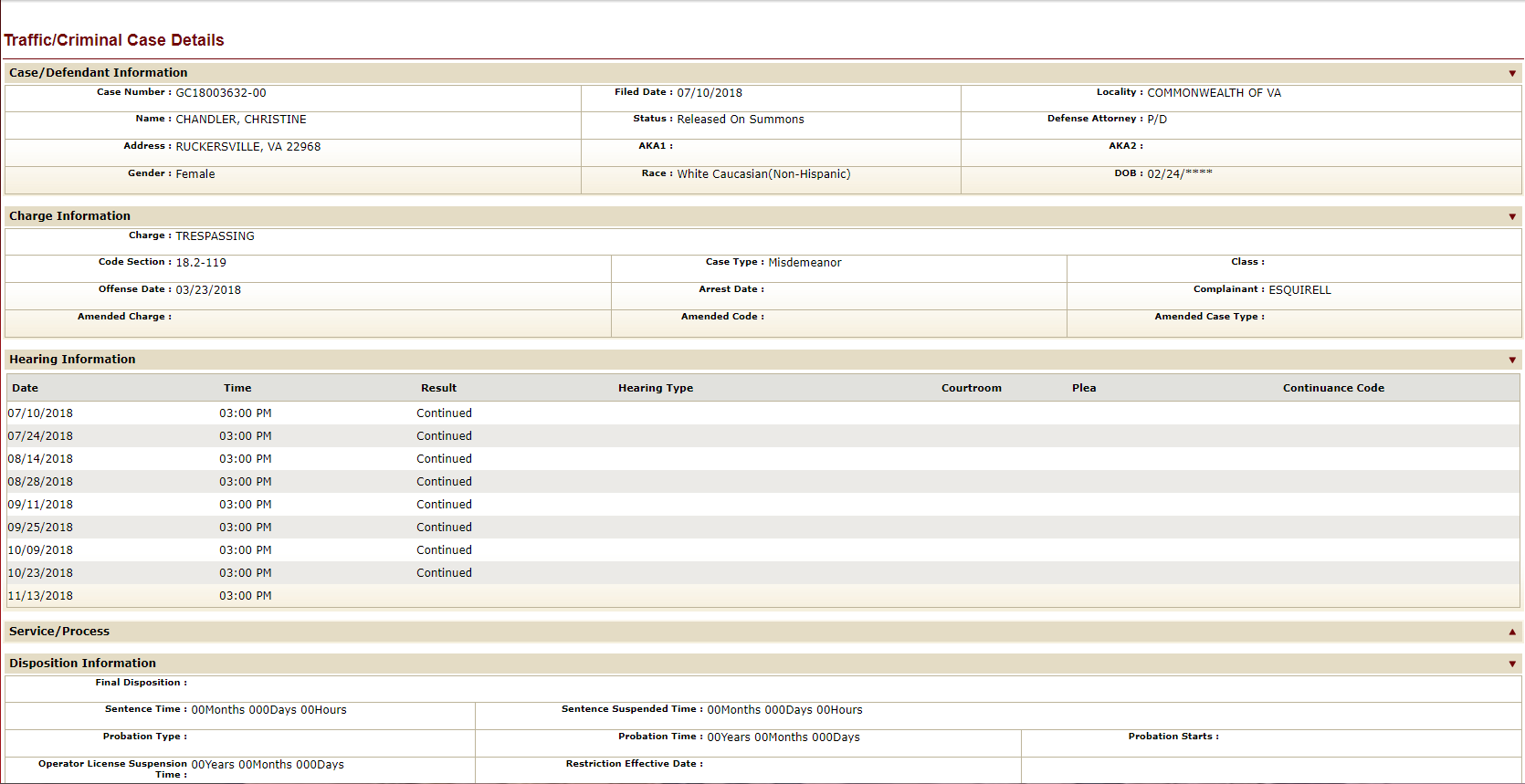Click Operator License Suspension Time value
The width and height of the screenshot is (1525, 784).
click(268, 765)
